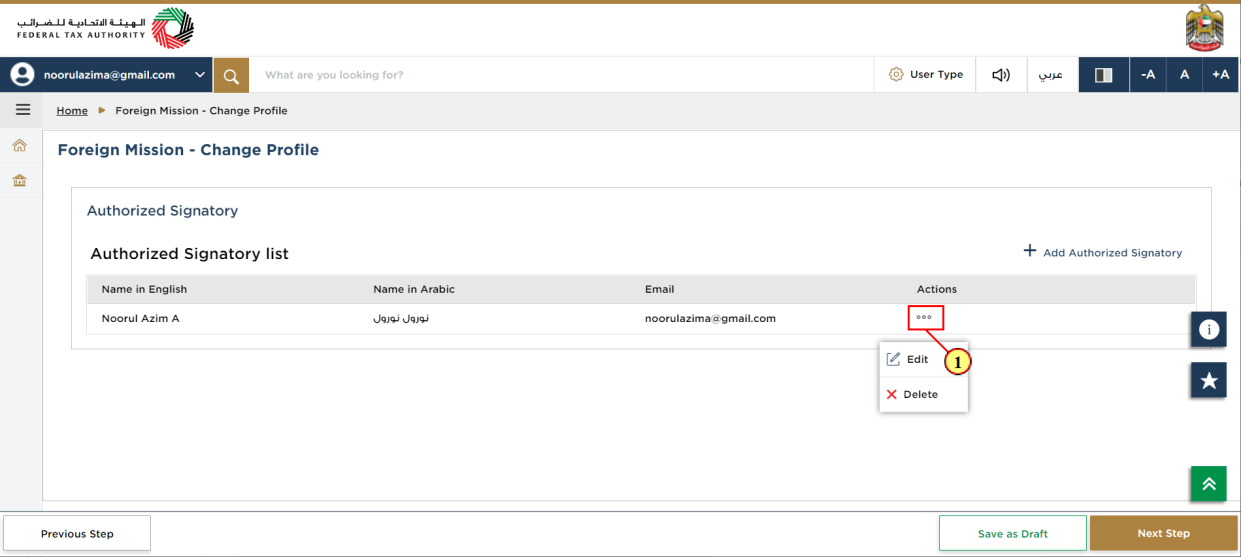Click the plus icon for Add Authorized Signatory
Viewport: 1241px width, 557px height.
tap(1030, 251)
